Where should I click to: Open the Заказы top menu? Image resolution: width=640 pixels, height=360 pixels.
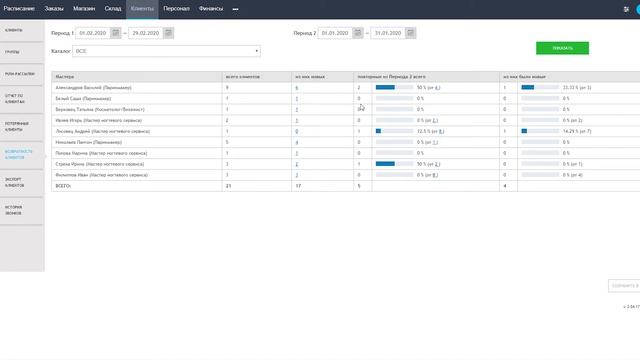coord(54,9)
